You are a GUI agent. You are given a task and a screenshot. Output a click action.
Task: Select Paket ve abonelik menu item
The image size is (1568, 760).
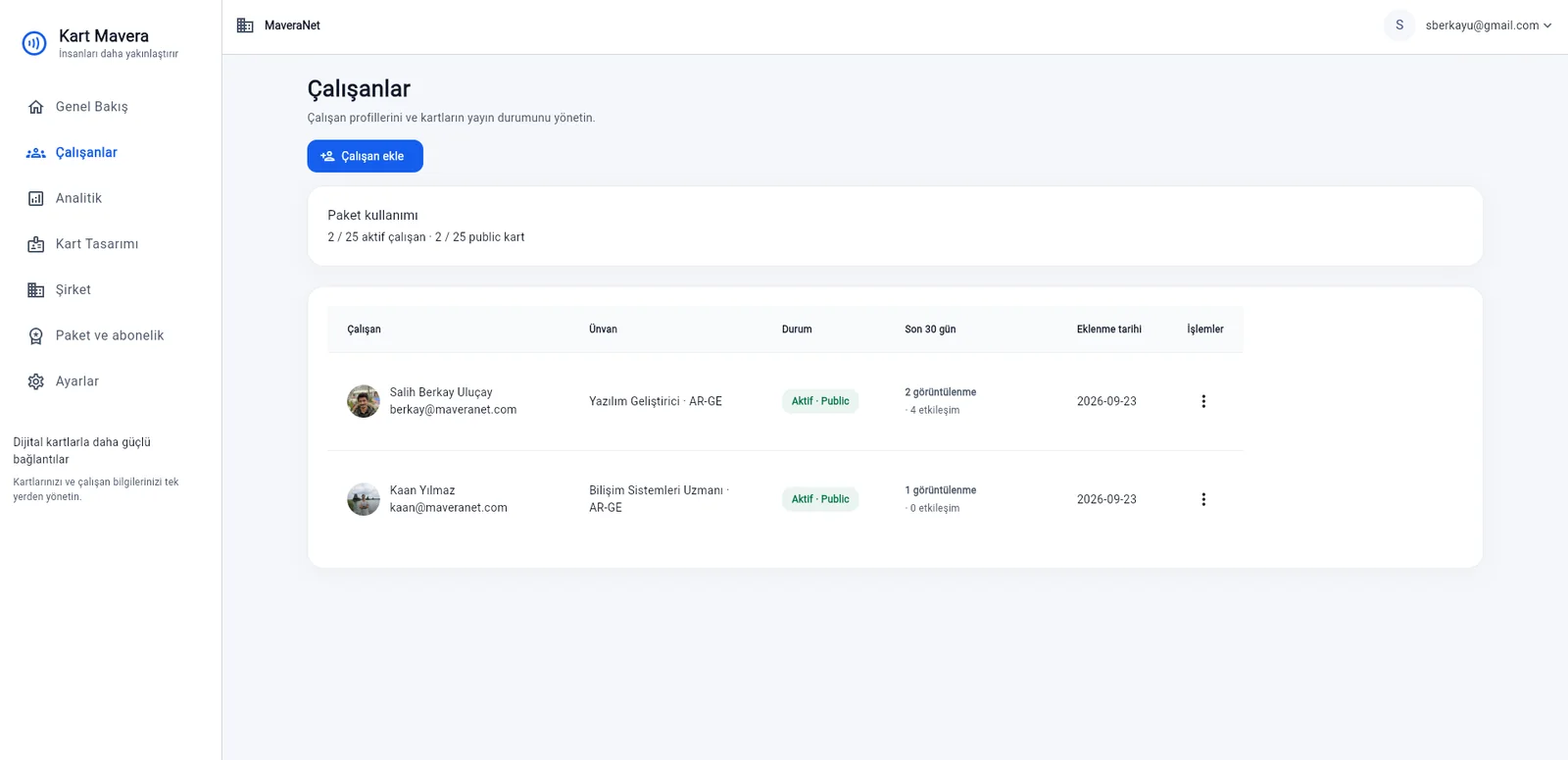click(110, 335)
